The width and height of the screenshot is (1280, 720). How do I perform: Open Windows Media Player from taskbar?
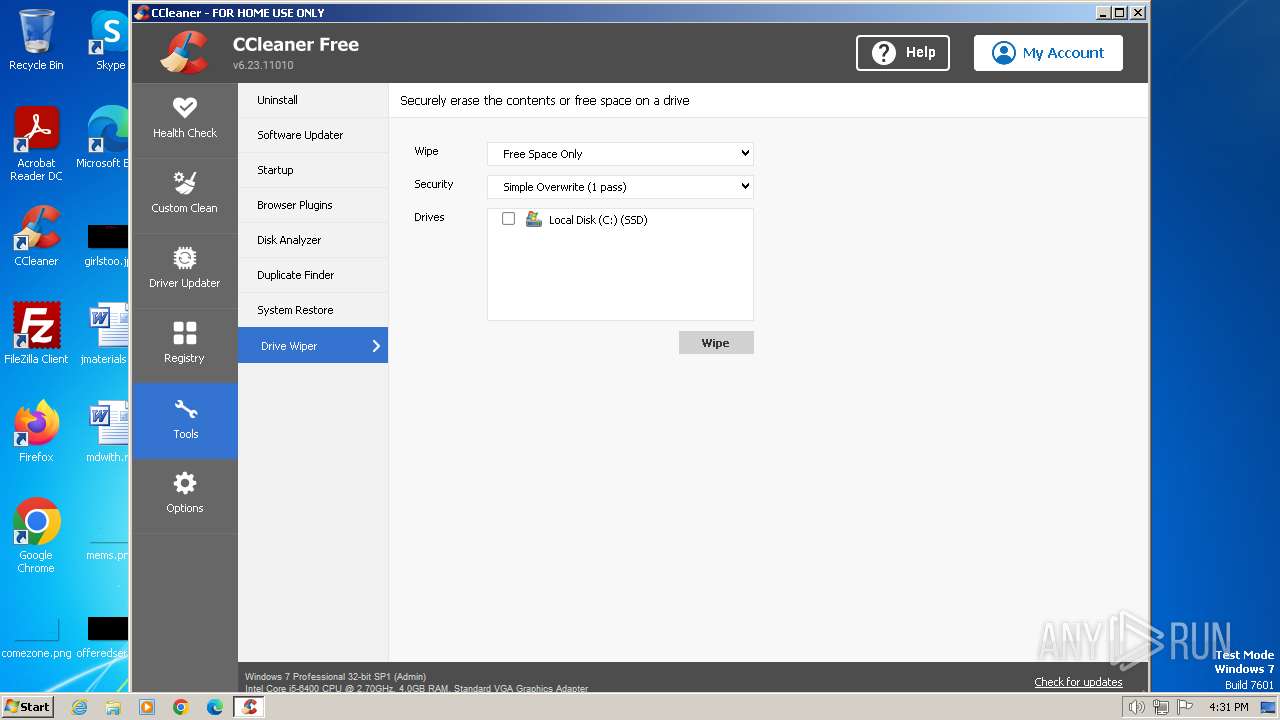[x=147, y=707]
